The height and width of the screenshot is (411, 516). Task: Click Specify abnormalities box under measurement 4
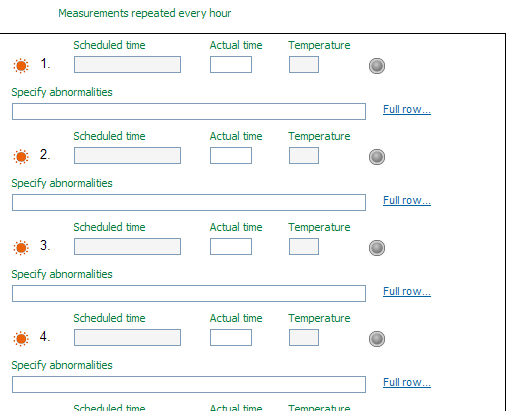pyautogui.click(x=189, y=384)
